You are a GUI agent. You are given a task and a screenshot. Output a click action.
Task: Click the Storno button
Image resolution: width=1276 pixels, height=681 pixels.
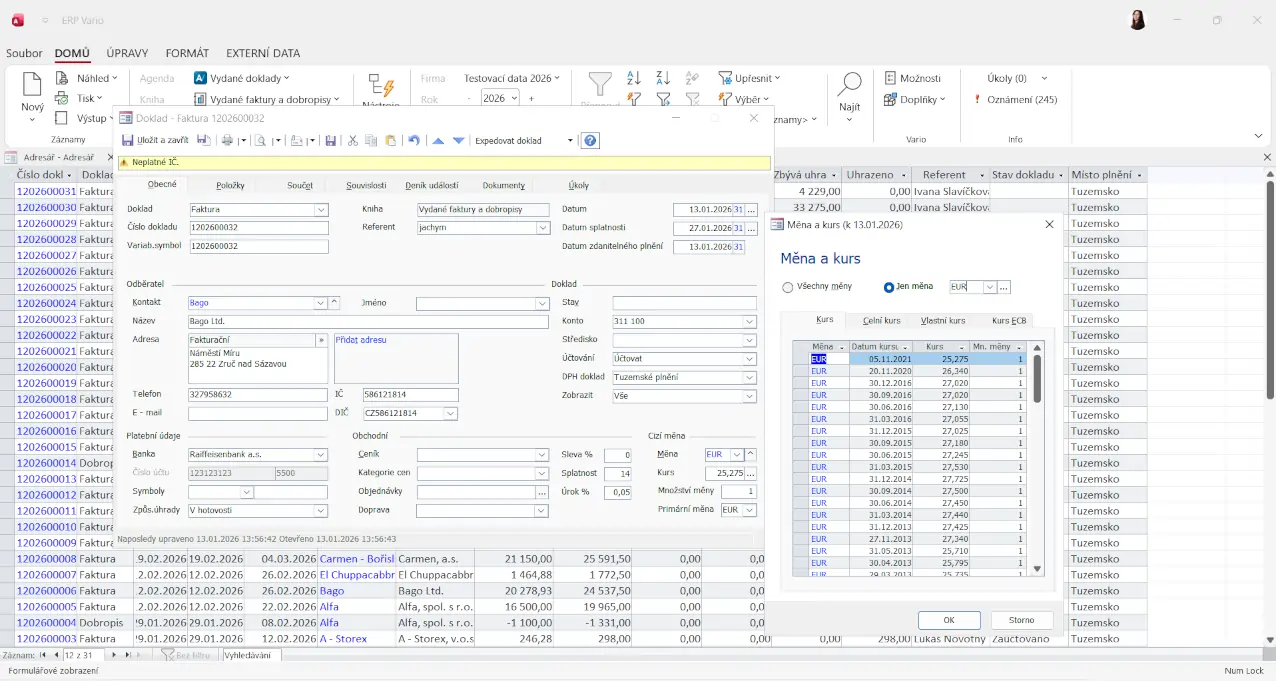pos(1021,620)
